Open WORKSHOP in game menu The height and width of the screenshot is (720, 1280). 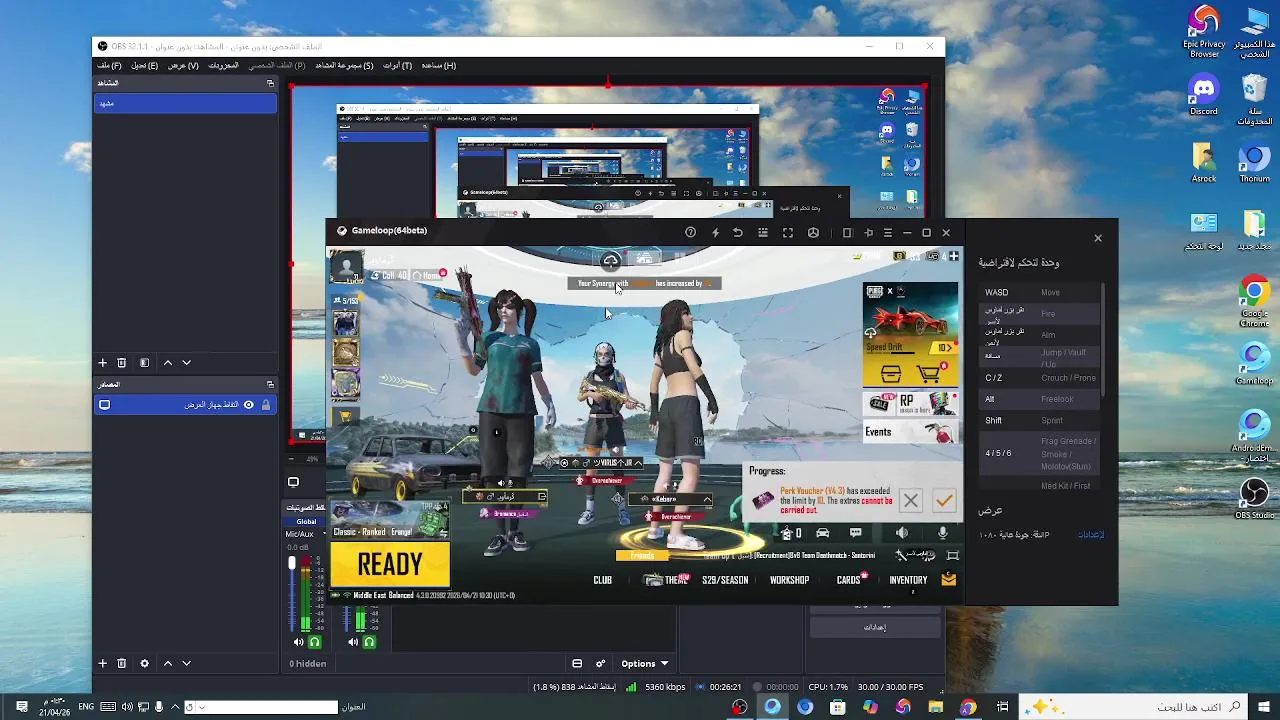[x=789, y=580]
